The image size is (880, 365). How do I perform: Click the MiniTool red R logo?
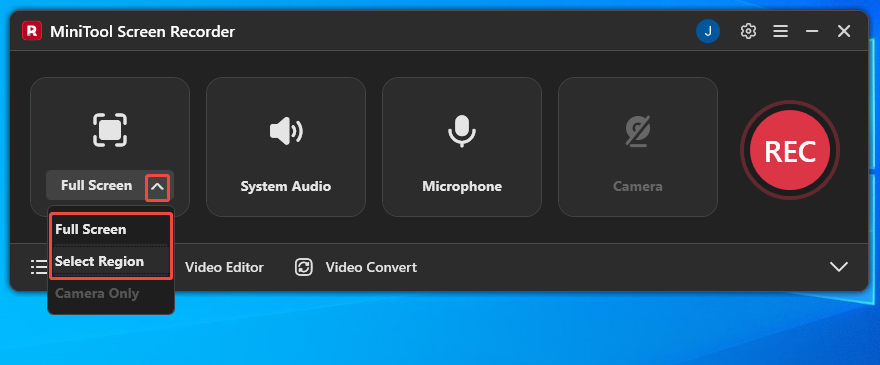(32, 31)
